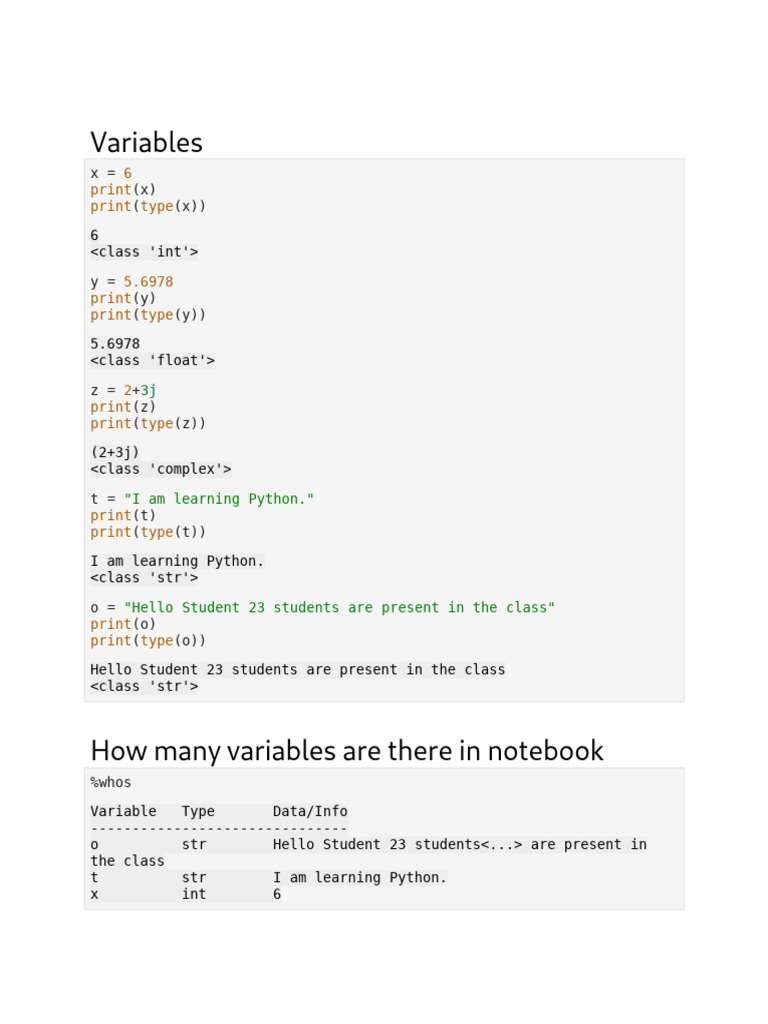Click the 'x = 6' code line

(x=111, y=173)
